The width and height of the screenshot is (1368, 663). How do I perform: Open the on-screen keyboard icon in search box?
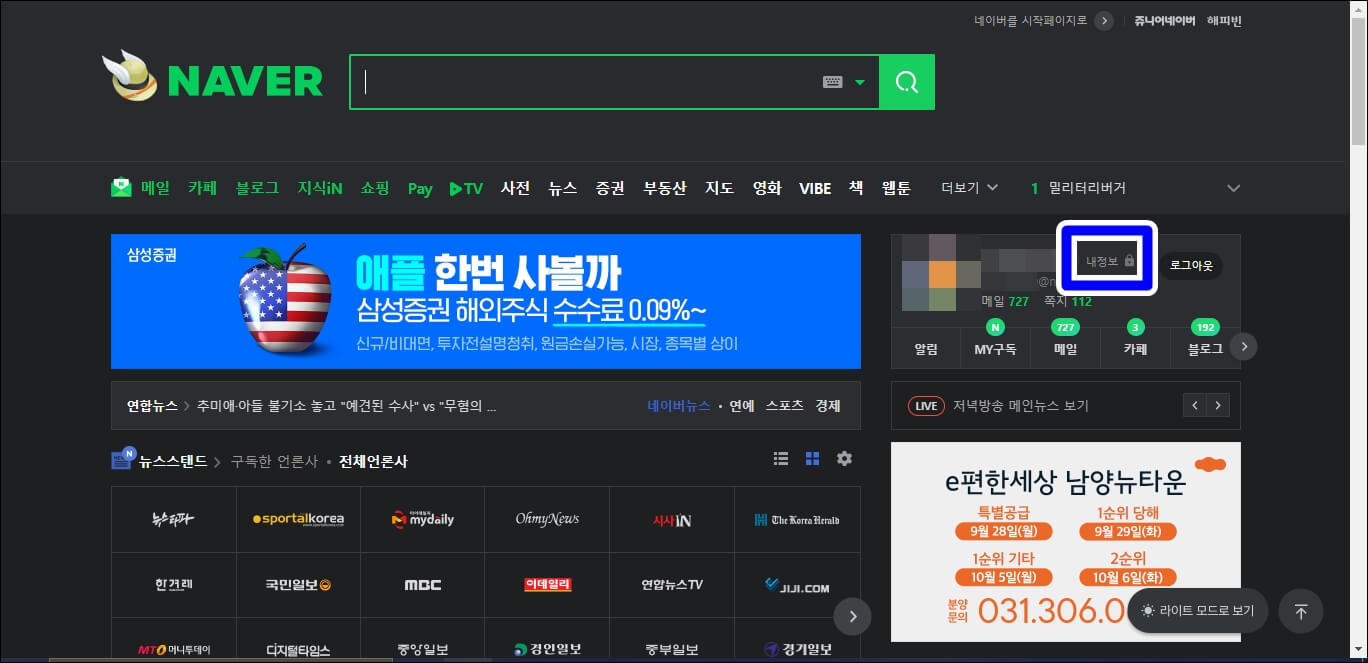coord(833,82)
